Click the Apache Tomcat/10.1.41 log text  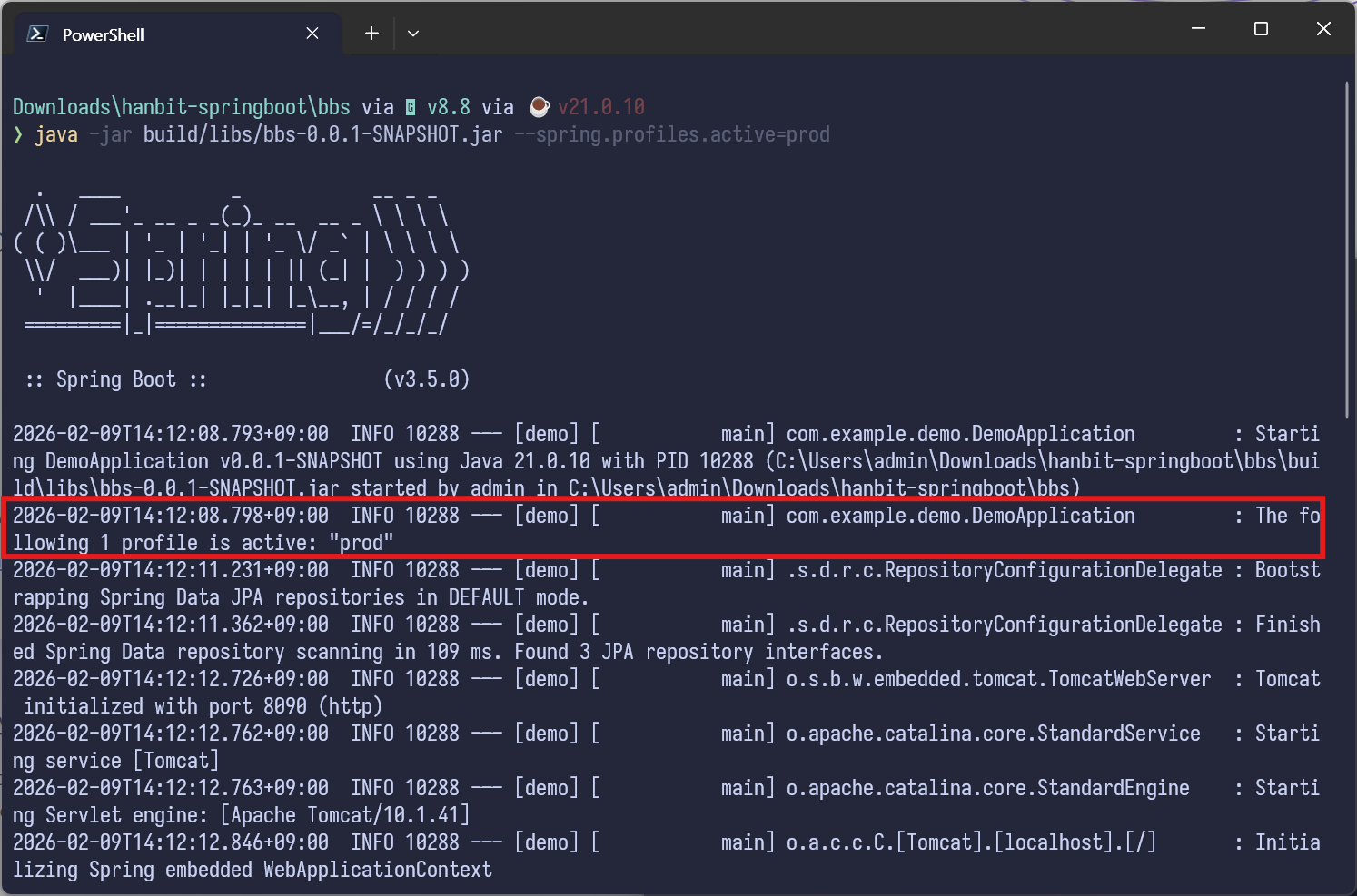point(345,815)
